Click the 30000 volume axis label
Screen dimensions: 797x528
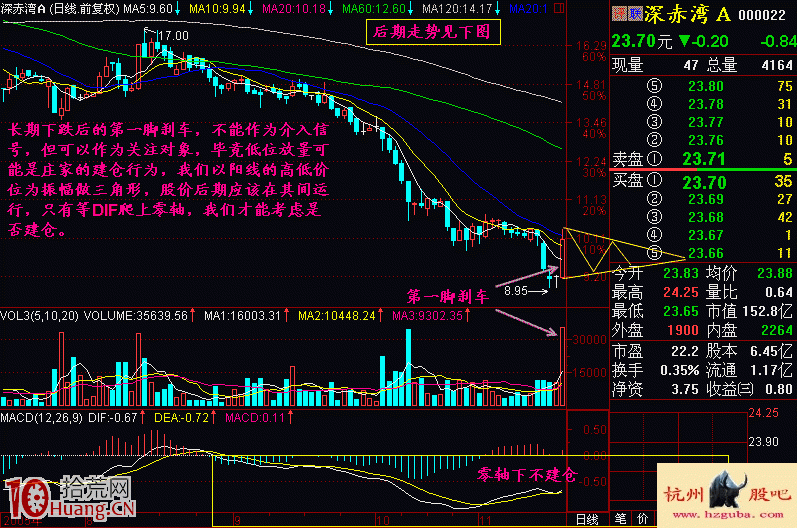(x=590, y=339)
